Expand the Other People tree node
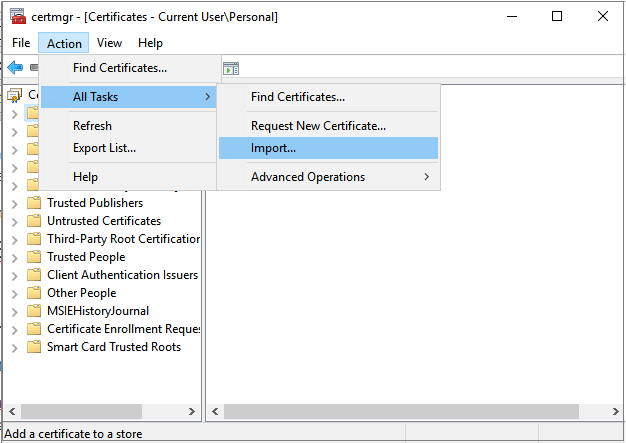Viewport: 626px width, 443px height. pyautogui.click(x=14, y=293)
